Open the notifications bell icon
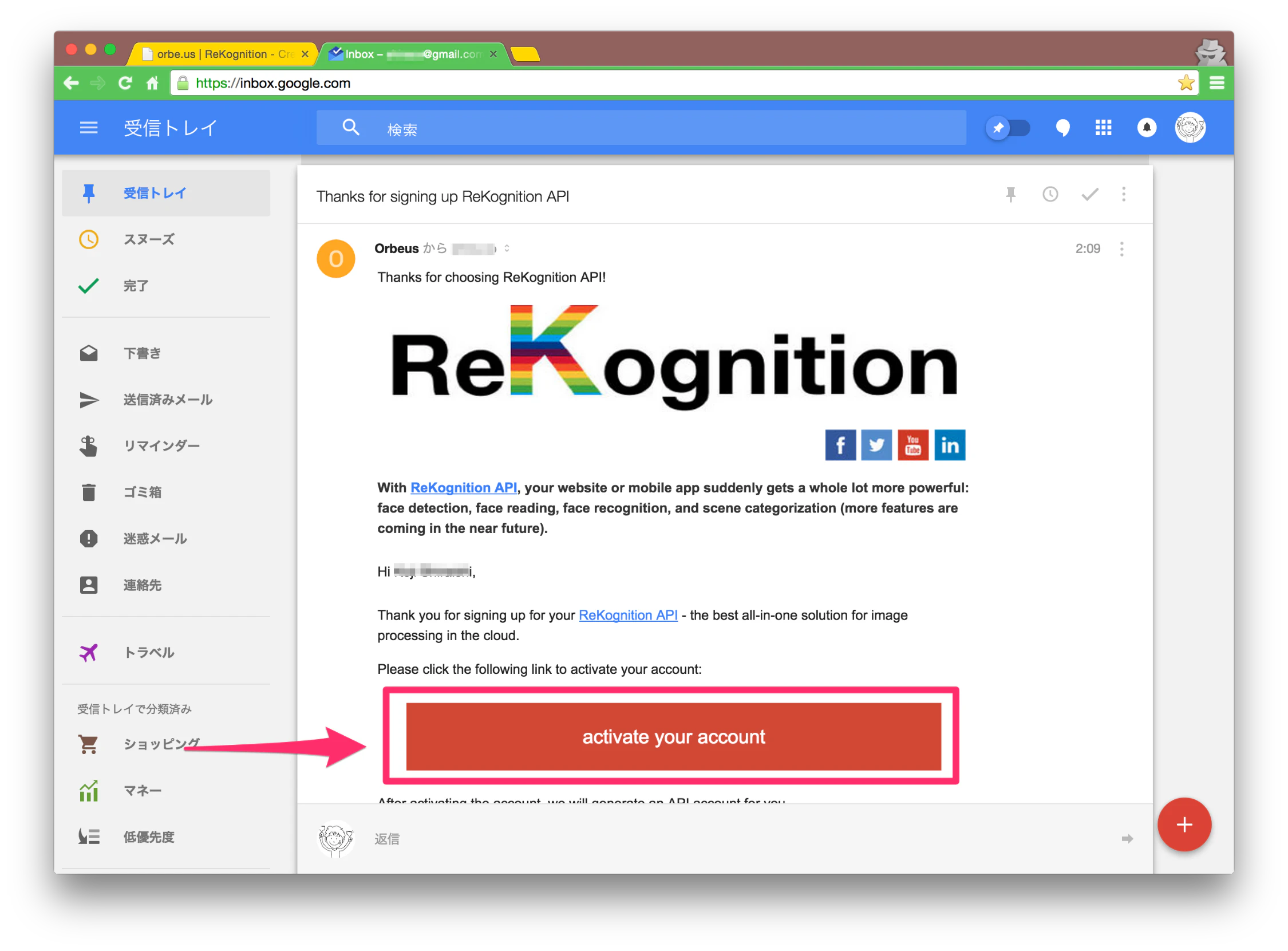Viewport: 1288px width, 951px height. point(1147,127)
